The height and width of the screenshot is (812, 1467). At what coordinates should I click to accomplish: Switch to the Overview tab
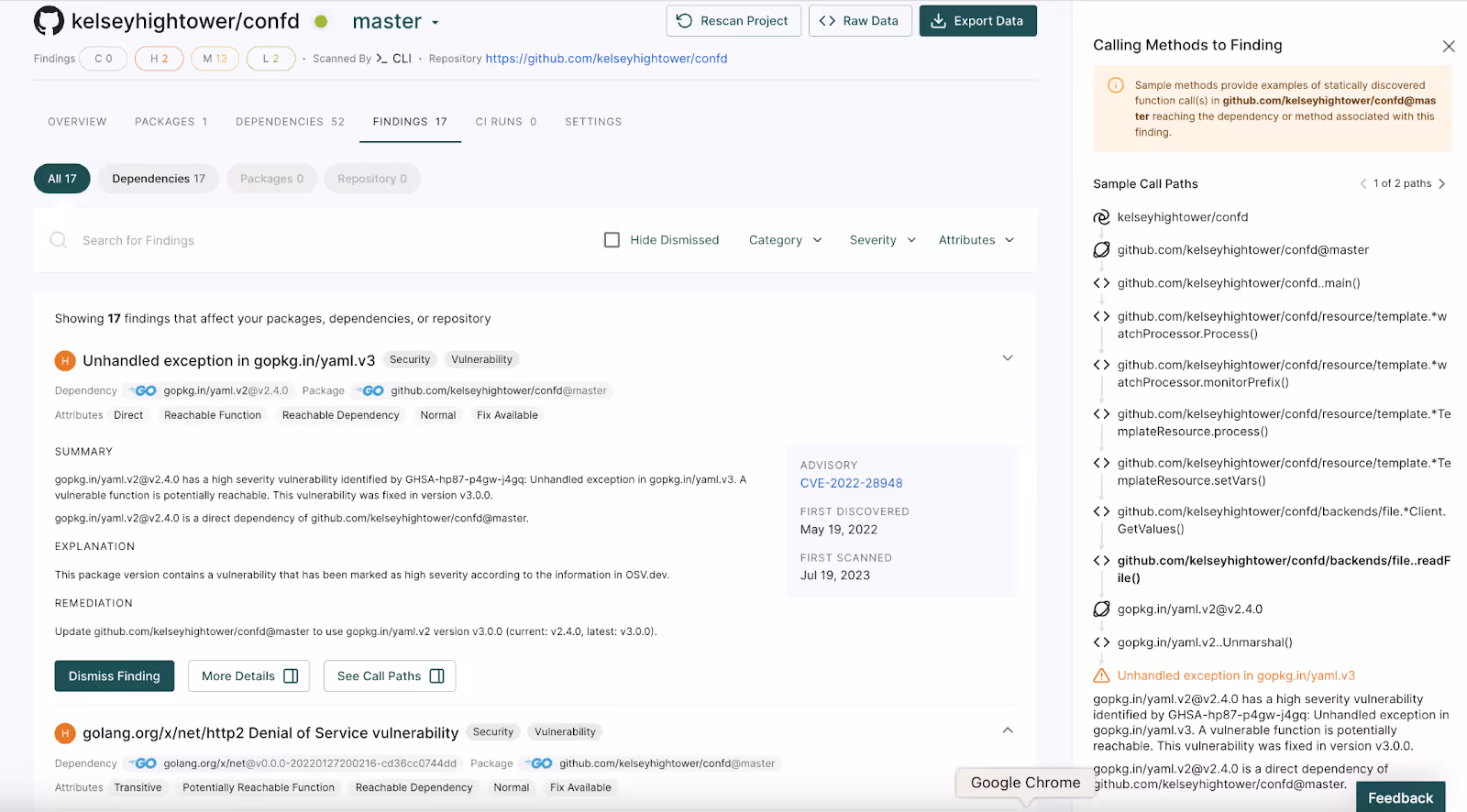[x=77, y=122]
